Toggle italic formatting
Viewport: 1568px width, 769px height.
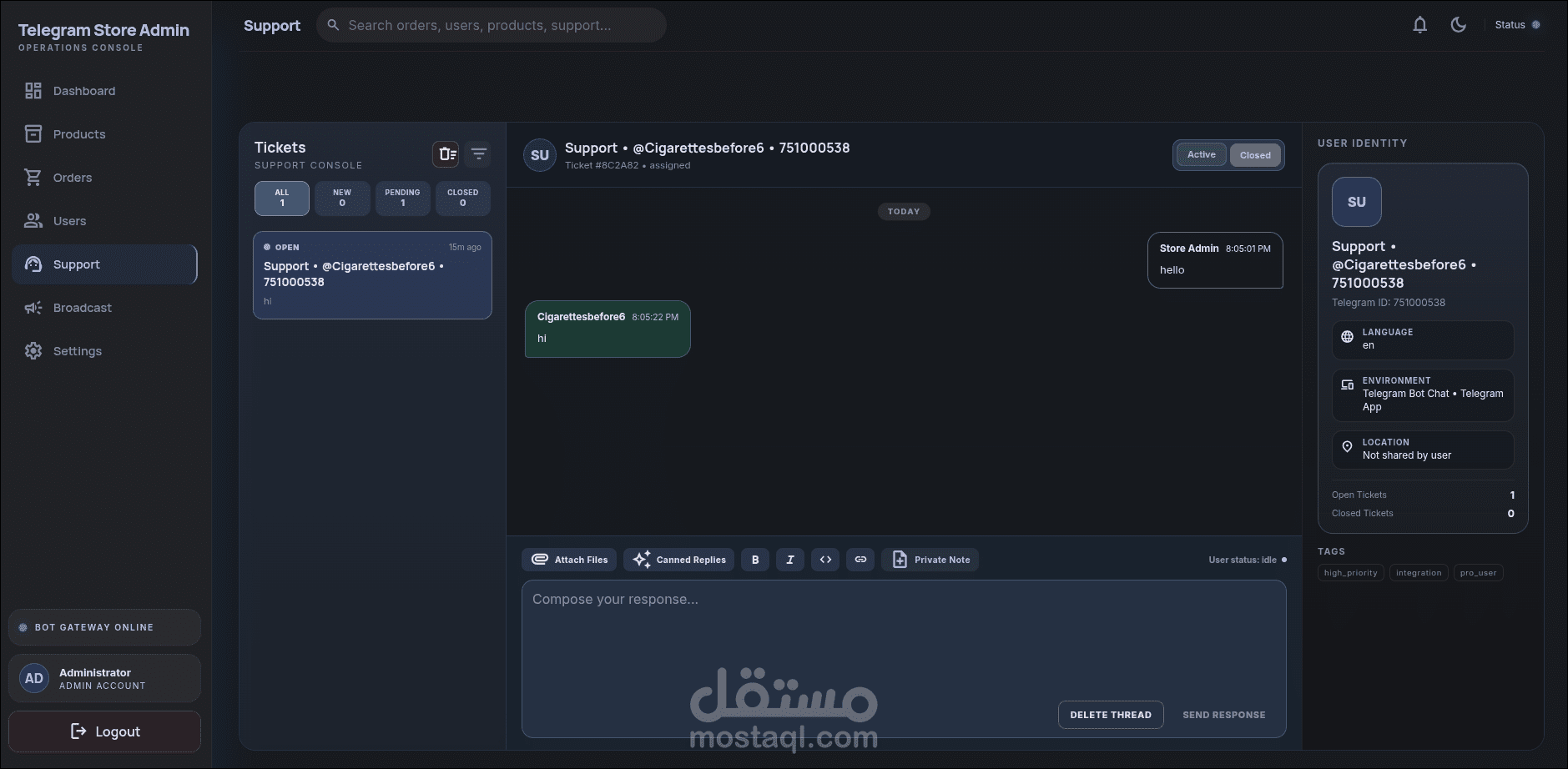click(790, 560)
